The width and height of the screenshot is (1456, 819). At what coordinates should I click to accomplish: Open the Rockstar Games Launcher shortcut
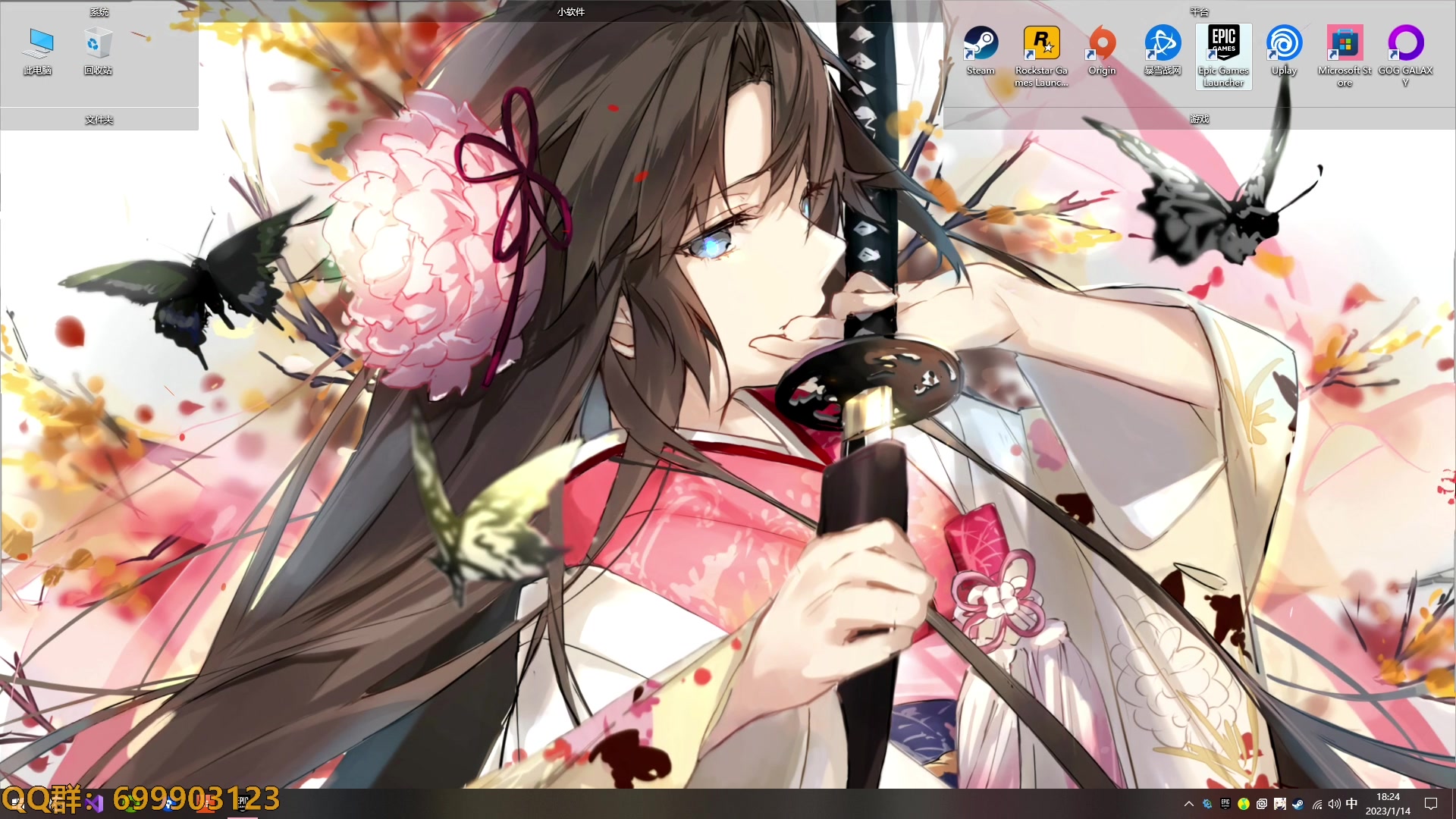1041,44
